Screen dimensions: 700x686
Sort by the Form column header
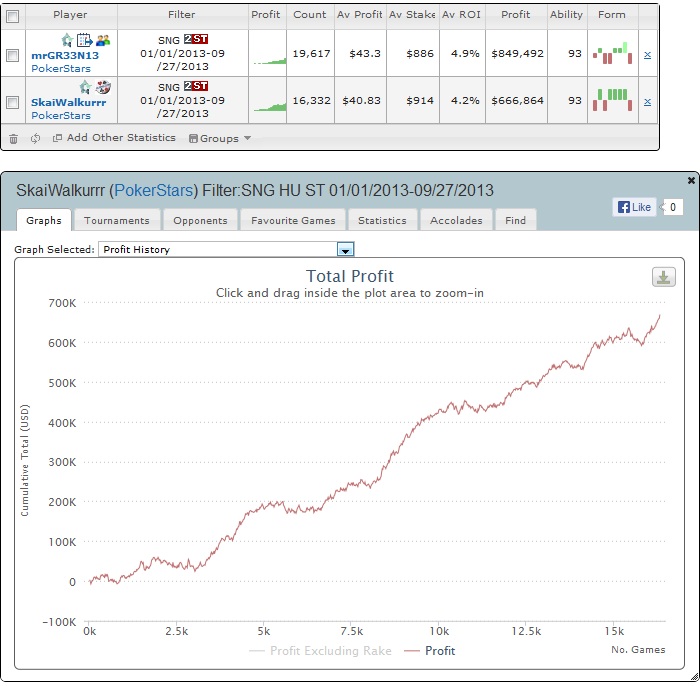click(x=612, y=15)
